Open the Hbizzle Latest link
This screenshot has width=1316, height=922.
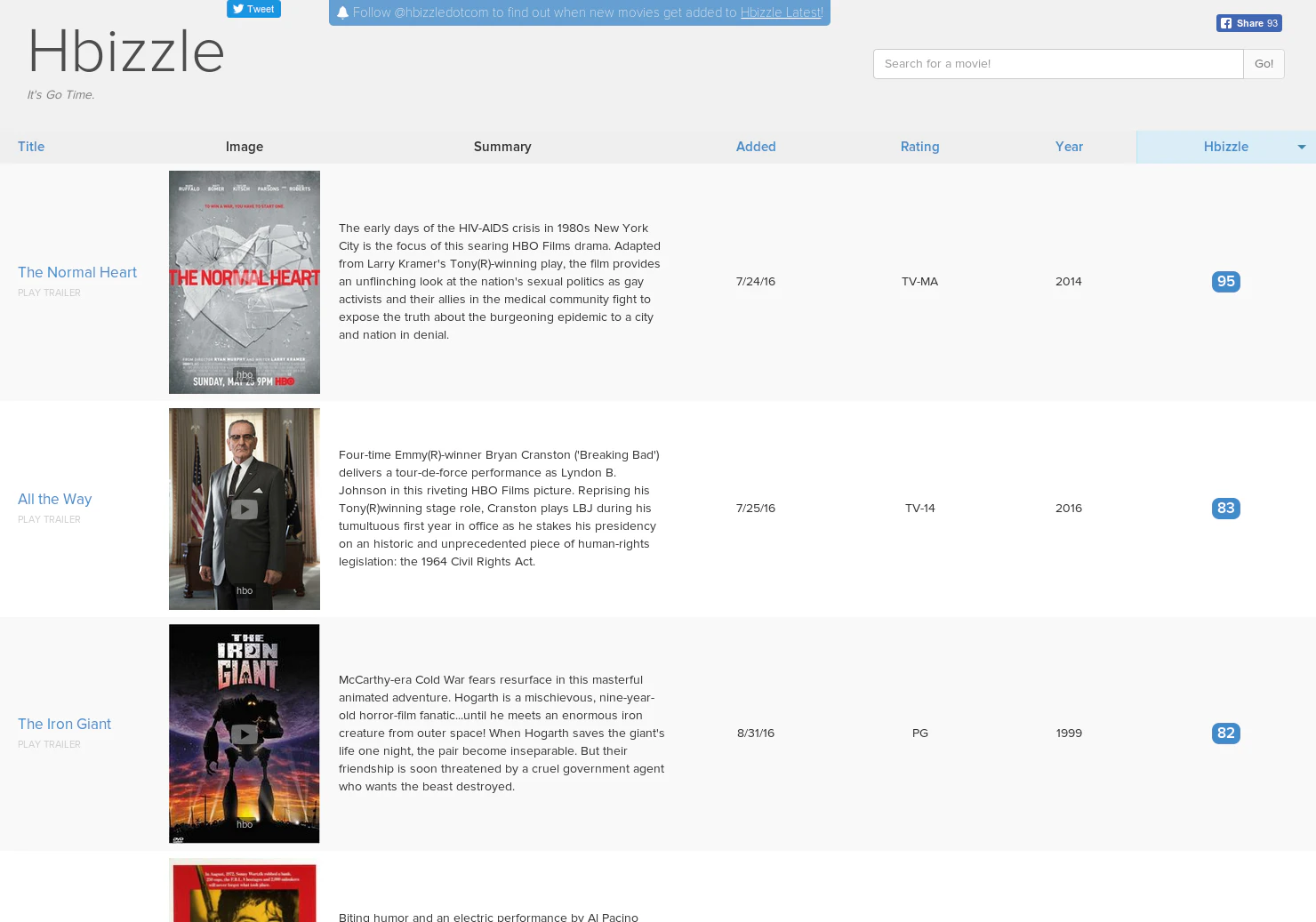click(782, 12)
